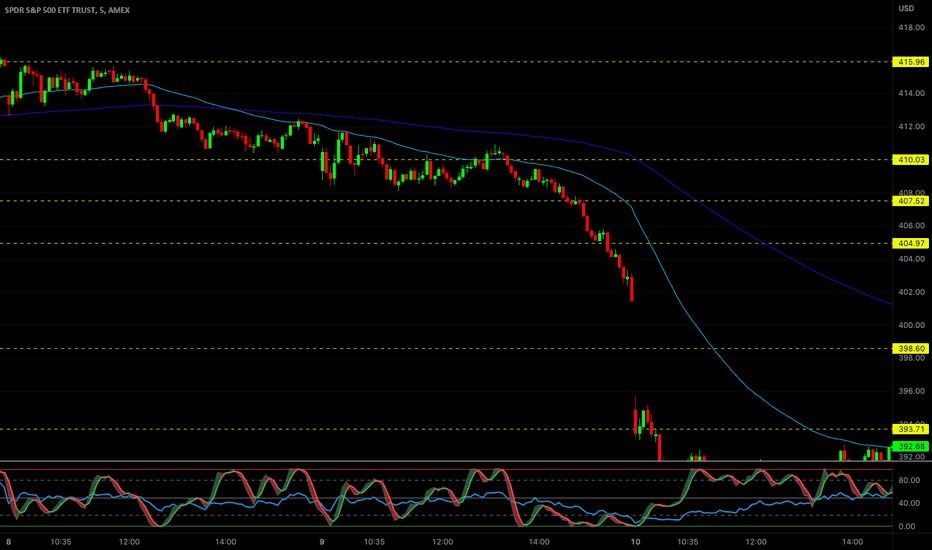This screenshot has height=550, width=932.
Task: Click the 412.00 price axis tick
Action: click(x=911, y=127)
